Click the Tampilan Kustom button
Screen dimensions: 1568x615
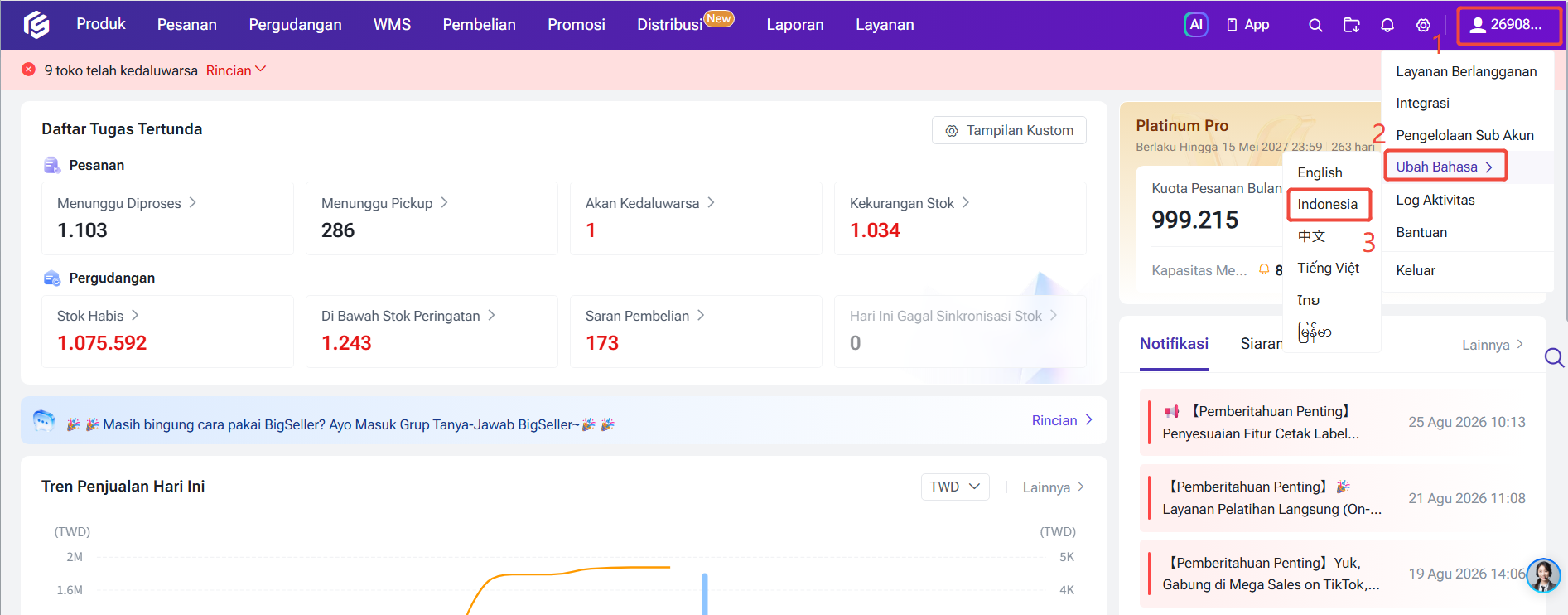(1009, 130)
